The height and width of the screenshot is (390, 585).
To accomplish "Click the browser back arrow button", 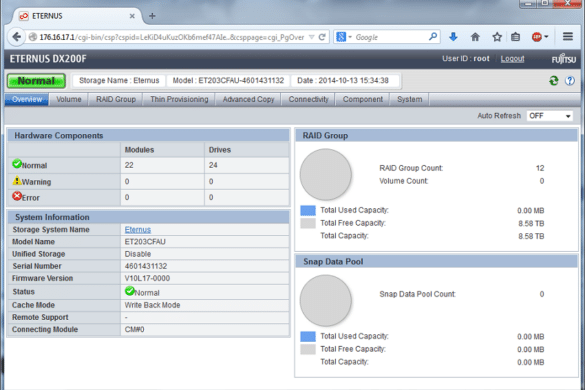I will (16, 37).
